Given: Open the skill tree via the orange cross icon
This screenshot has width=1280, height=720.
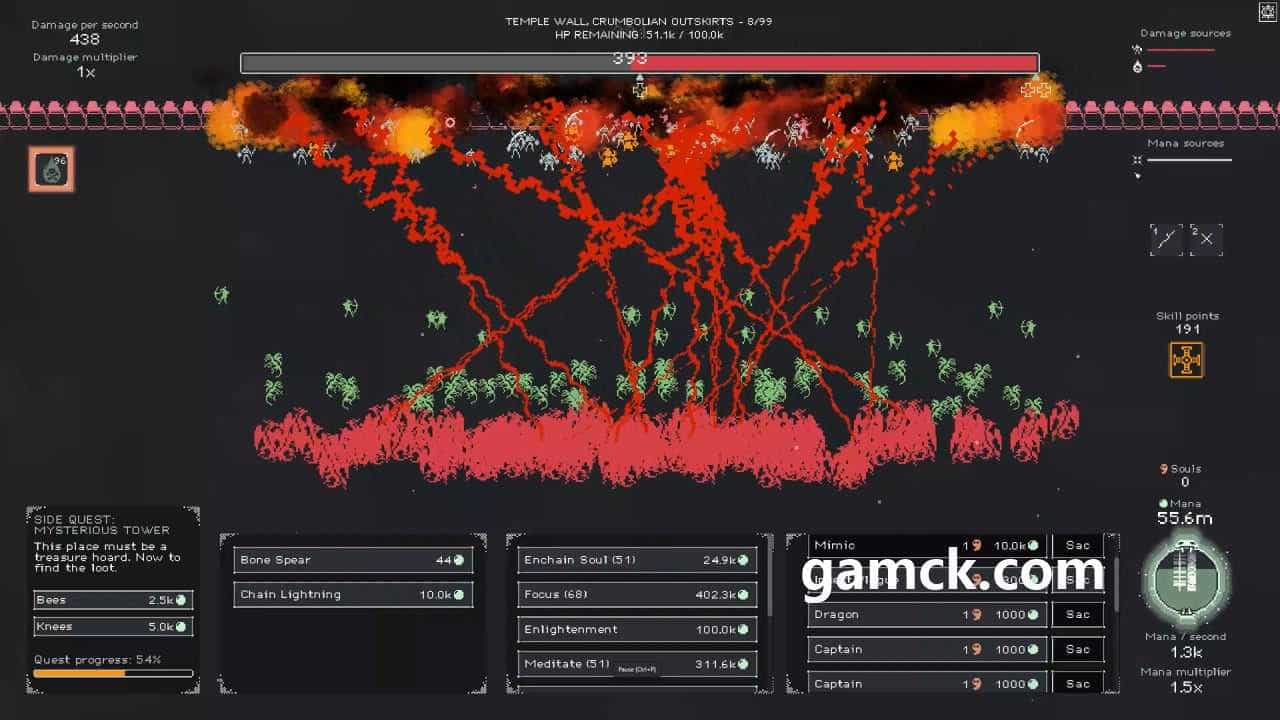Looking at the screenshot, I should (1186, 360).
